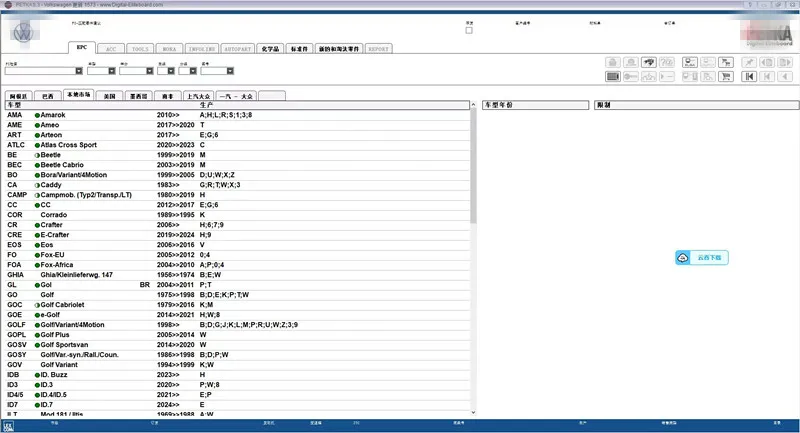Open the 标准件 tab
Image resolution: width=800 pixels, height=433 pixels.
[299, 49]
